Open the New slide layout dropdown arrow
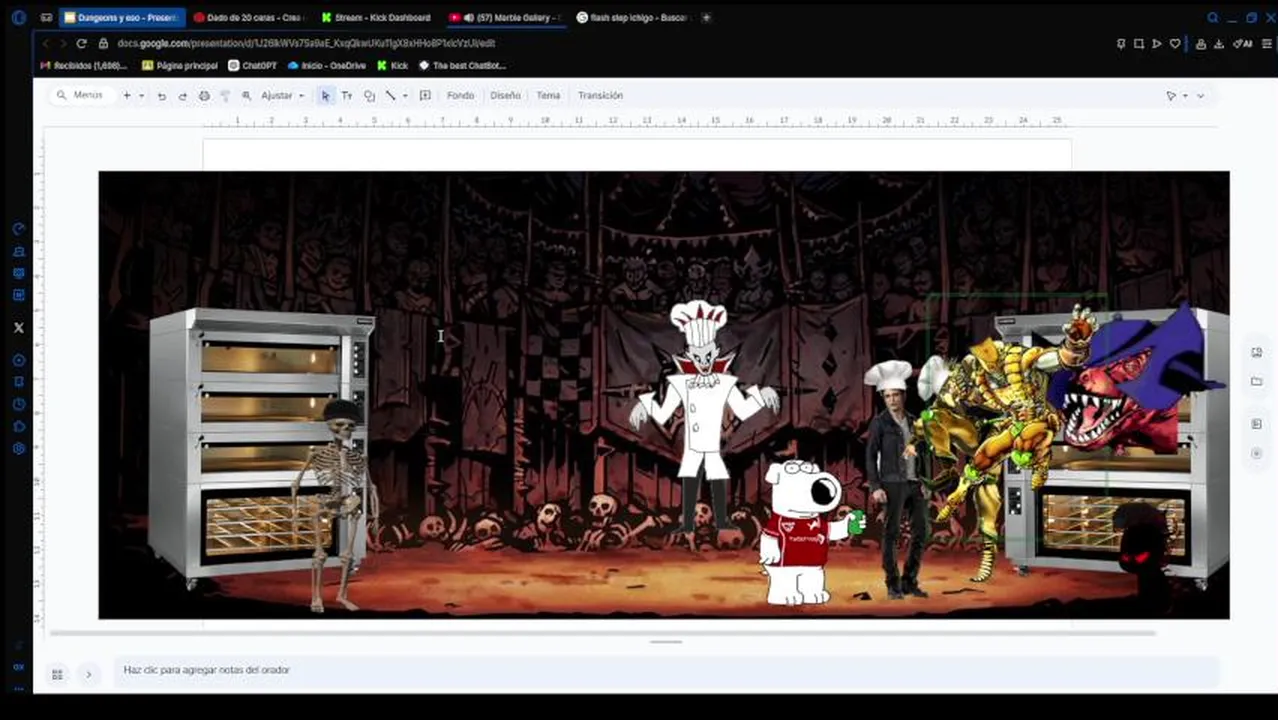 click(141, 96)
